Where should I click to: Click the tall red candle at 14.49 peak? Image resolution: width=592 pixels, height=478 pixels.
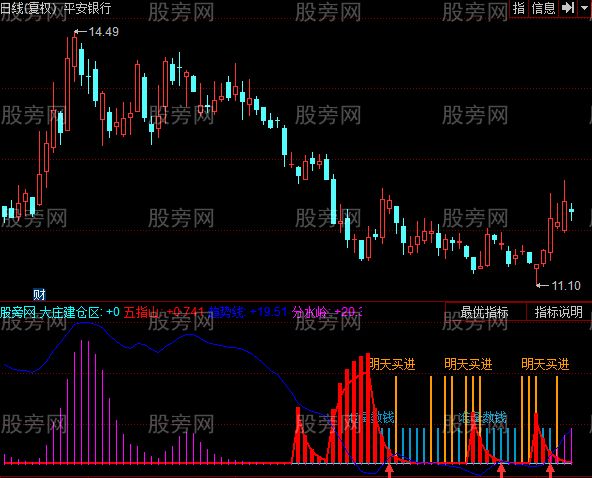point(74,51)
